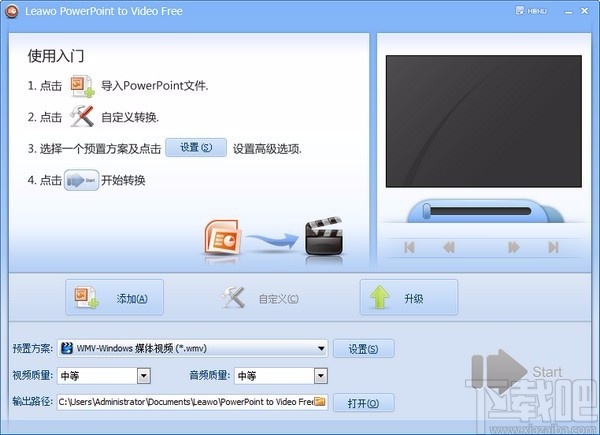Click the import PowerPoint icon in step 1
The width and height of the screenshot is (600, 435).
click(x=82, y=86)
